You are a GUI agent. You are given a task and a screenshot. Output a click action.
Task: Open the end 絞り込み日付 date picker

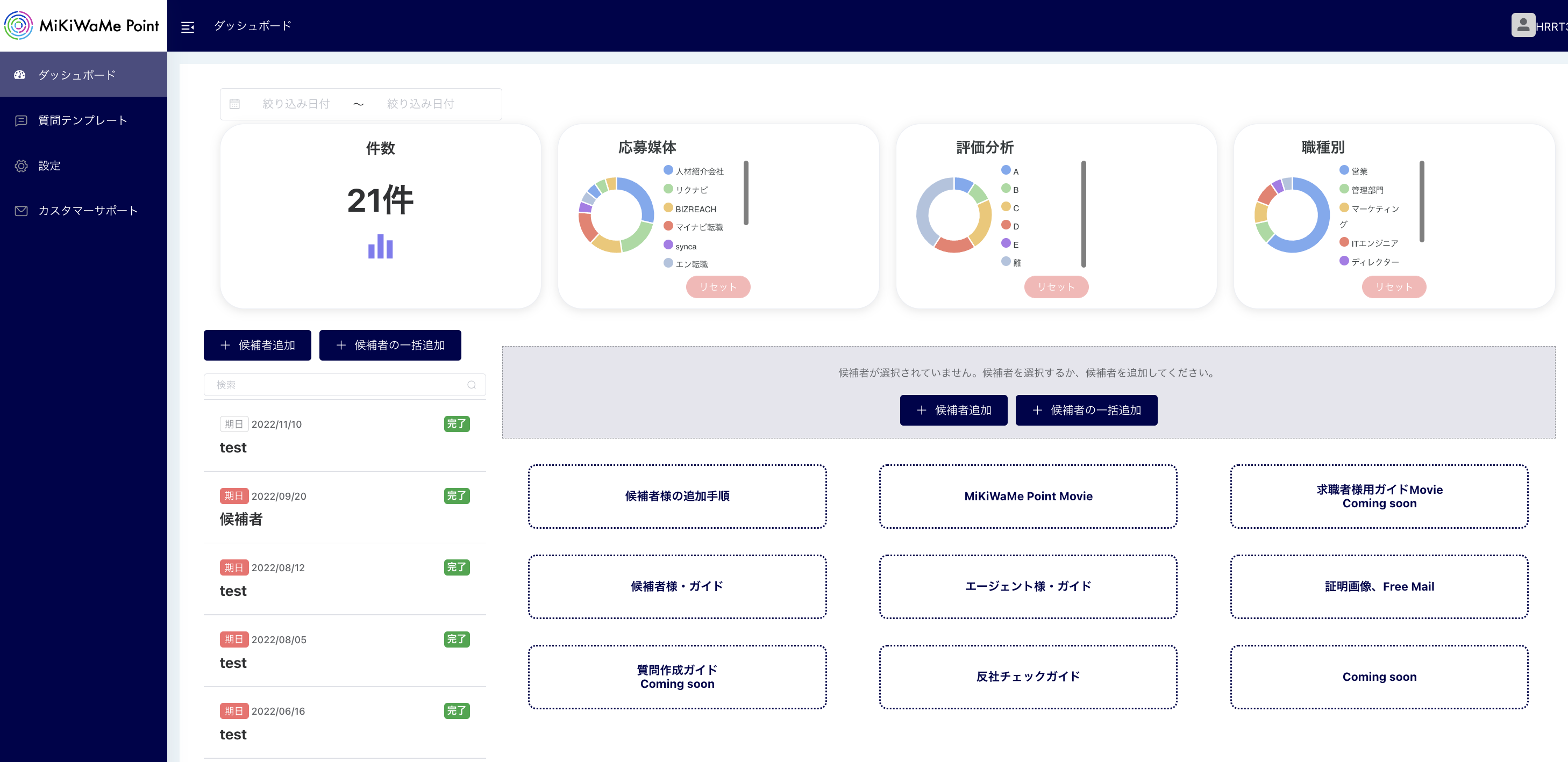click(x=419, y=103)
